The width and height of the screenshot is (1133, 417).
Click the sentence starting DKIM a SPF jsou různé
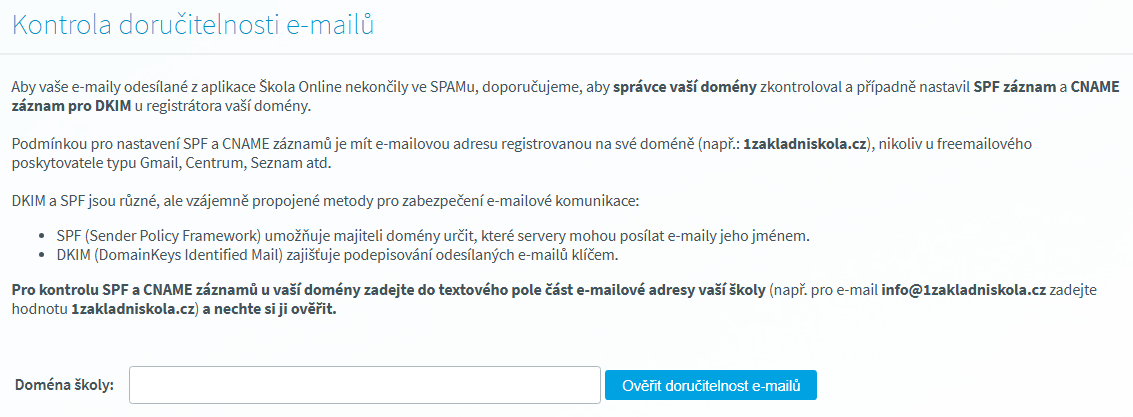point(326,199)
